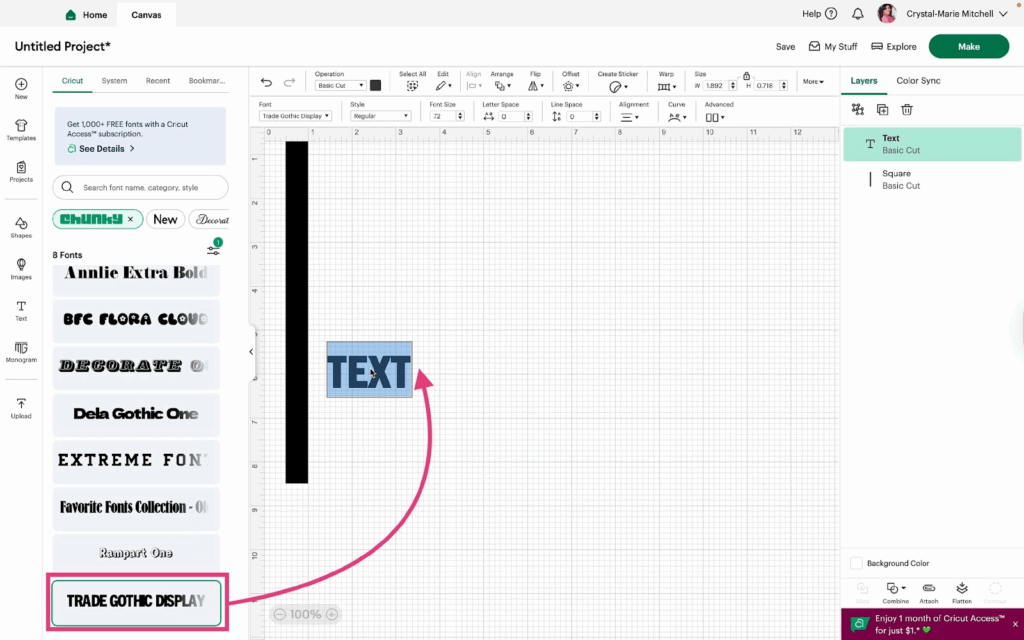Open the operation color swatch
The image size is (1024, 640).
click(376, 86)
